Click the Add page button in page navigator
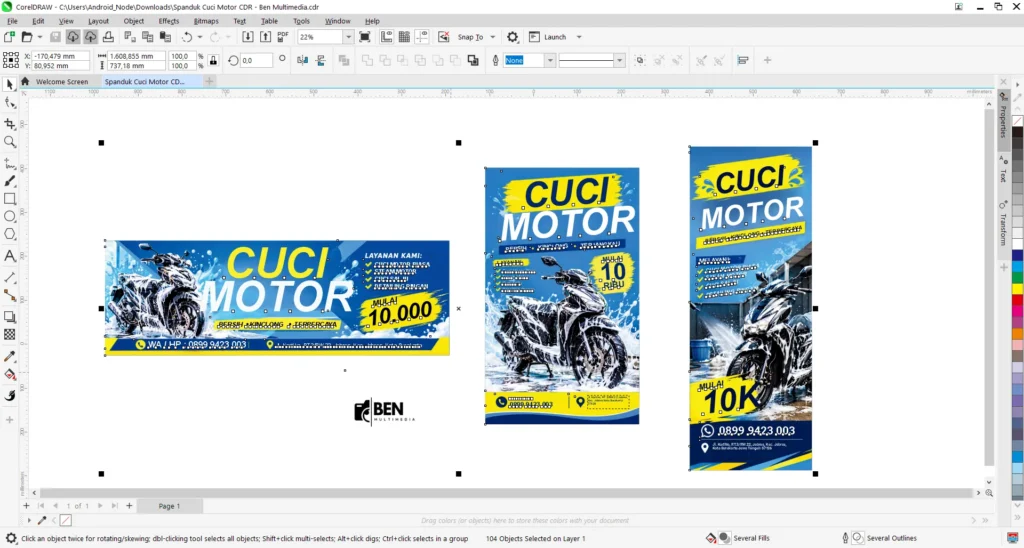The height and width of the screenshot is (548, 1024). coord(129,506)
